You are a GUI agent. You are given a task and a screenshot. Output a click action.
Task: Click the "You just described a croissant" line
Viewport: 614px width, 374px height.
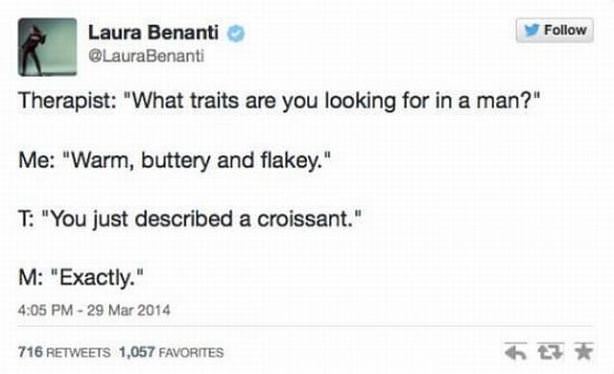[189, 219]
